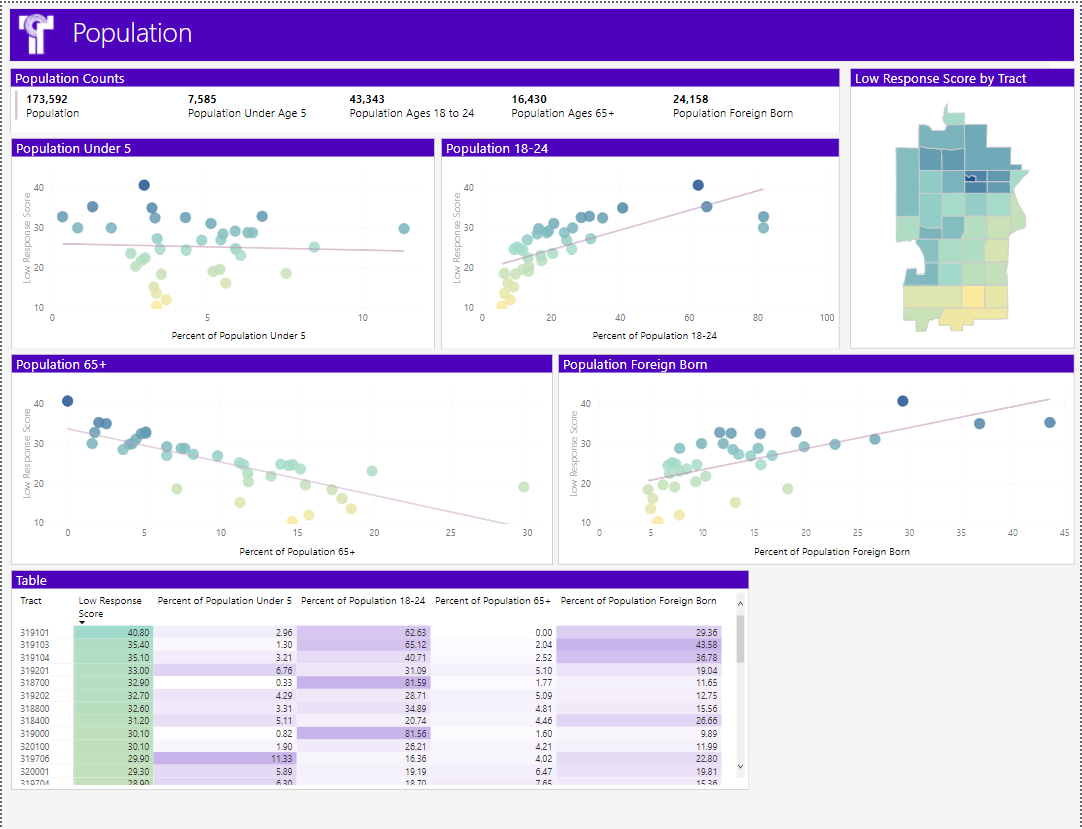Image resolution: width=1082 pixels, height=829 pixels.
Task: Pick the rightmost dot in Population Foreign Born chart
Action: 1050,423
